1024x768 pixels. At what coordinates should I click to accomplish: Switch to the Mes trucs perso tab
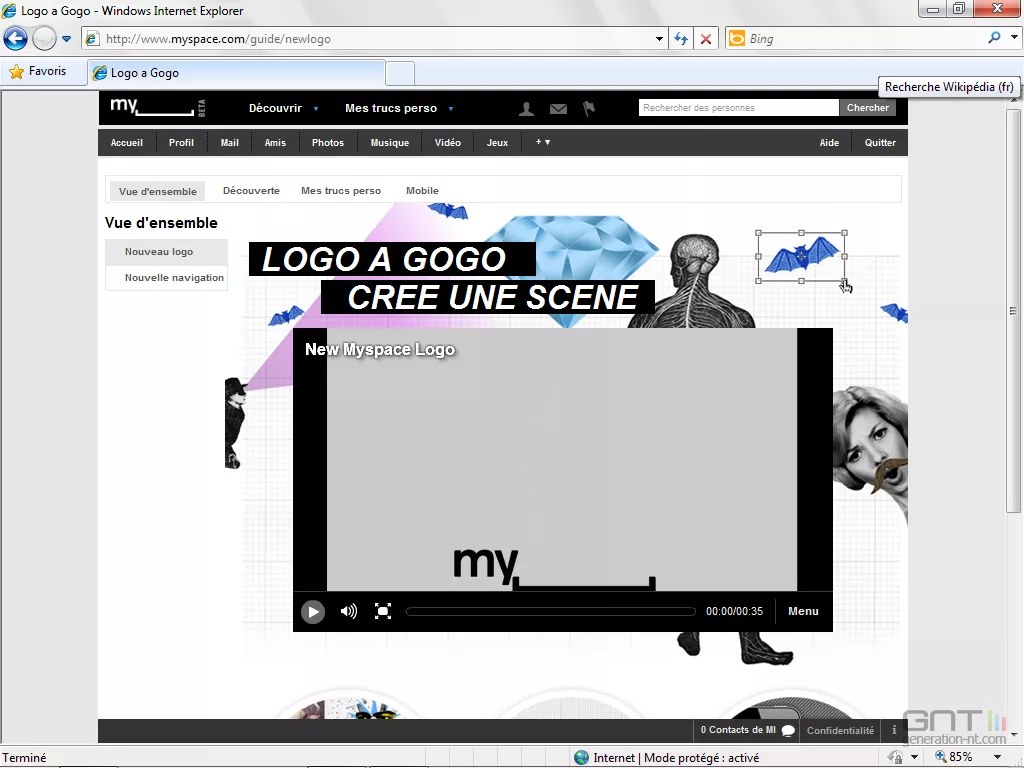tap(341, 191)
